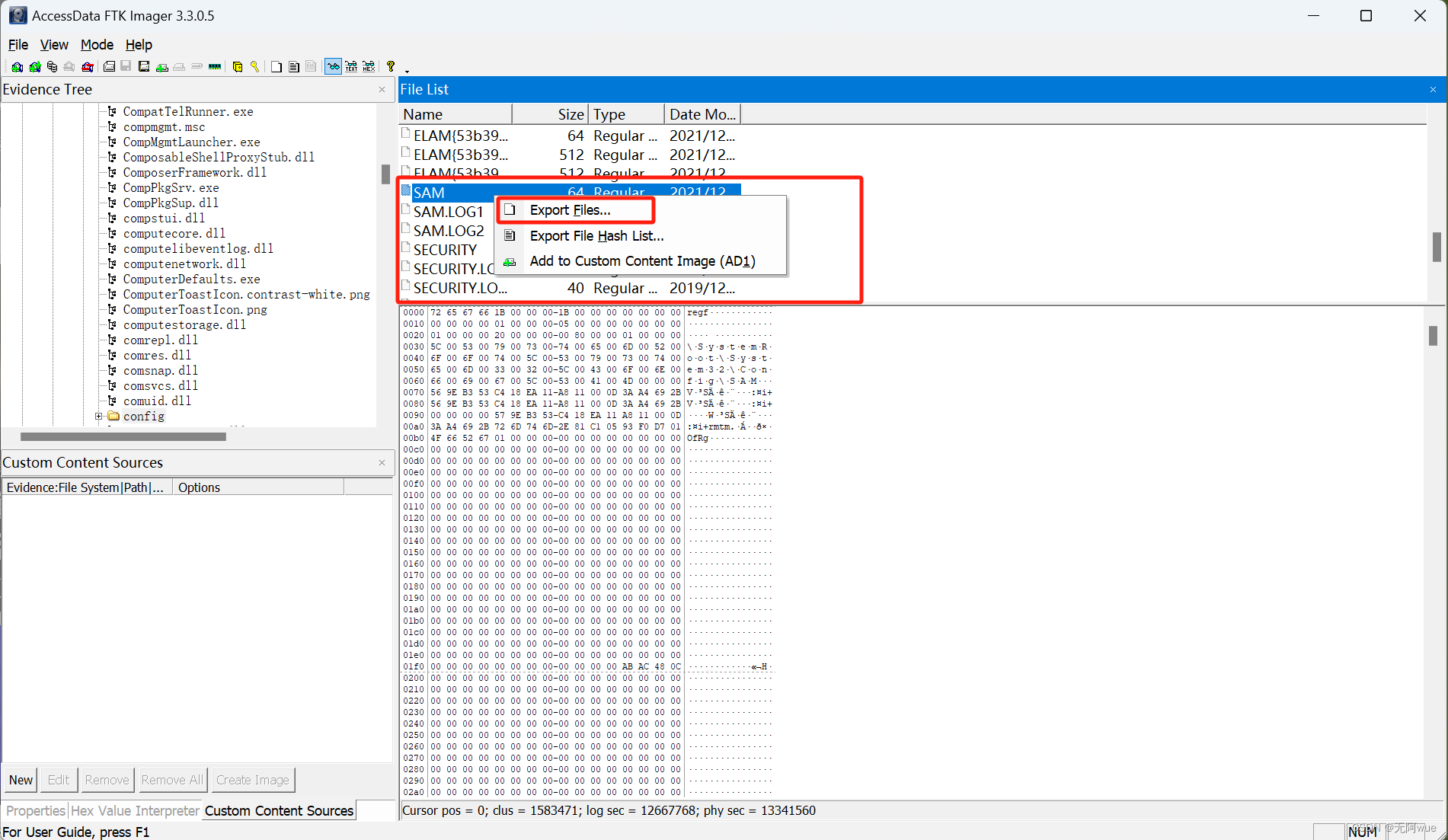Open the Help menu
The width and height of the screenshot is (1448, 840).
click(x=139, y=45)
